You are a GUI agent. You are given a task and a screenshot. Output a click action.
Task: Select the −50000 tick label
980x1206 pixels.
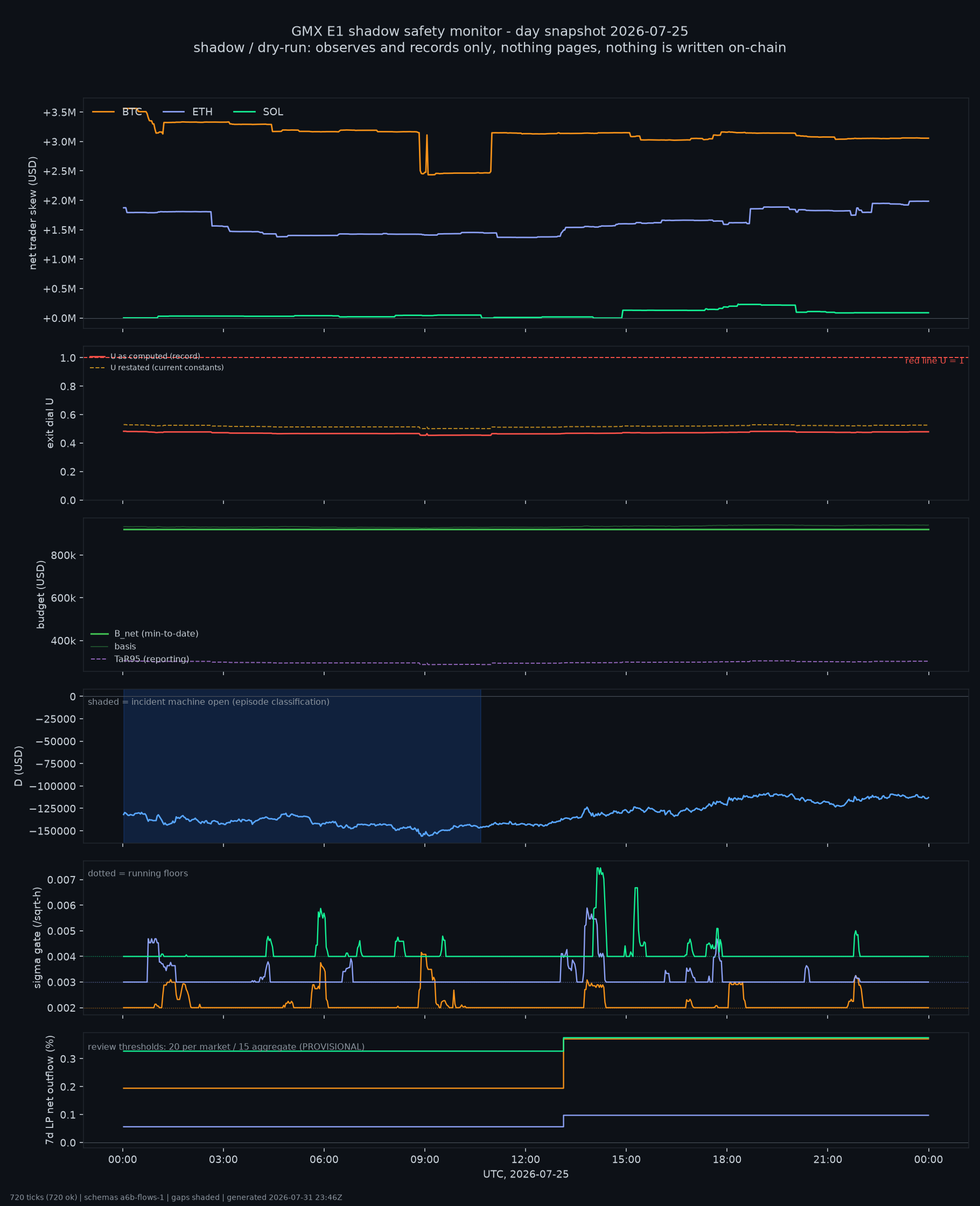[x=56, y=741]
